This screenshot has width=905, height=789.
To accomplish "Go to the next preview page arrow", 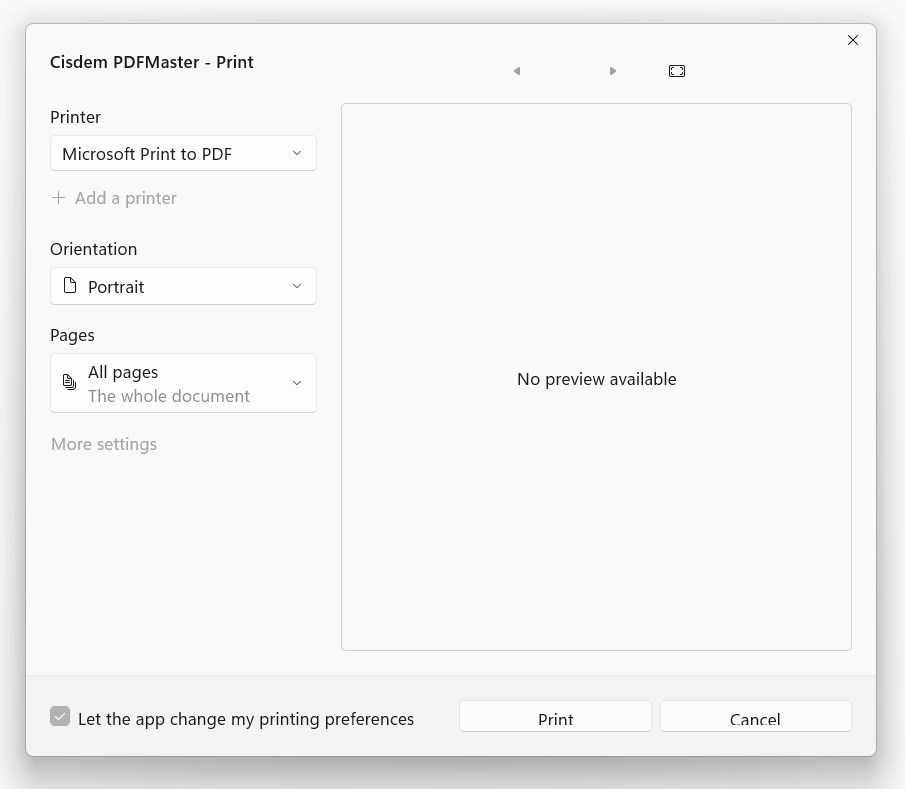I will coord(612,71).
